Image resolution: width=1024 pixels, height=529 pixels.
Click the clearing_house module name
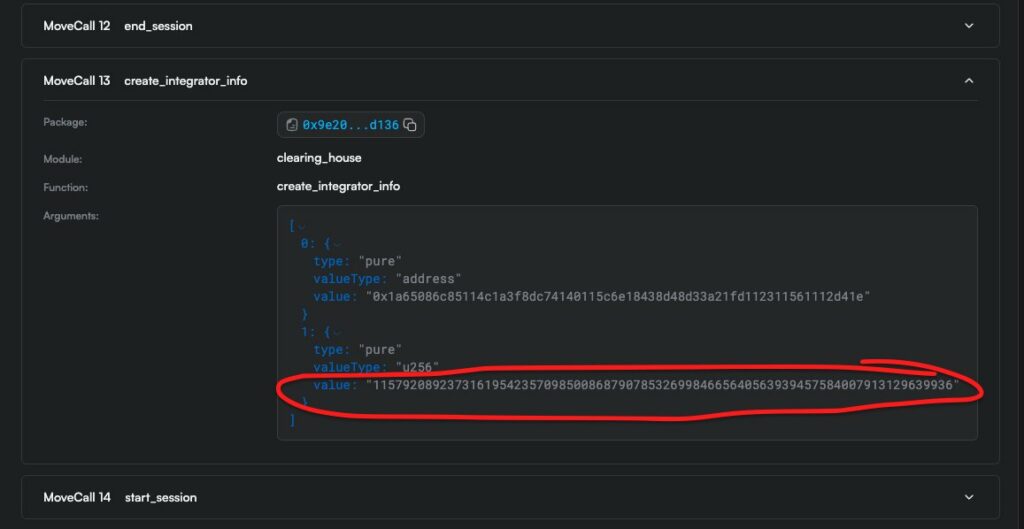(x=319, y=158)
